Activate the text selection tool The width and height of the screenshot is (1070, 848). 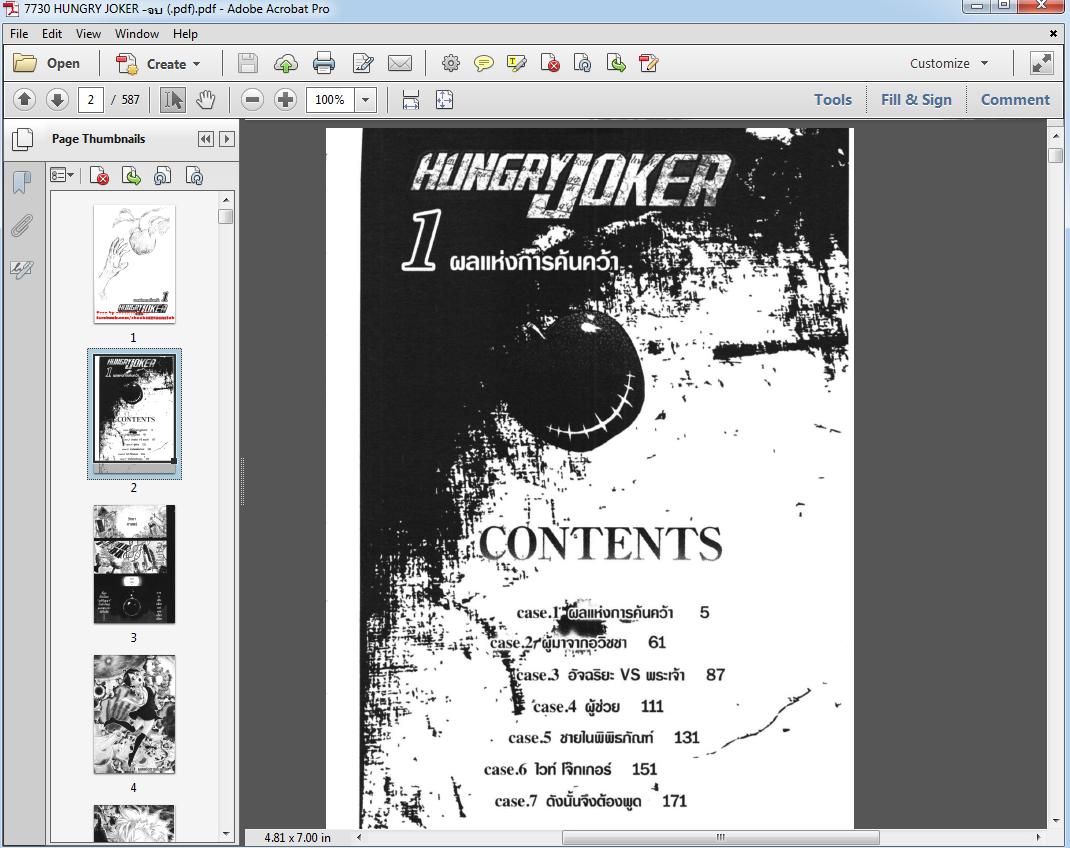pos(173,100)
